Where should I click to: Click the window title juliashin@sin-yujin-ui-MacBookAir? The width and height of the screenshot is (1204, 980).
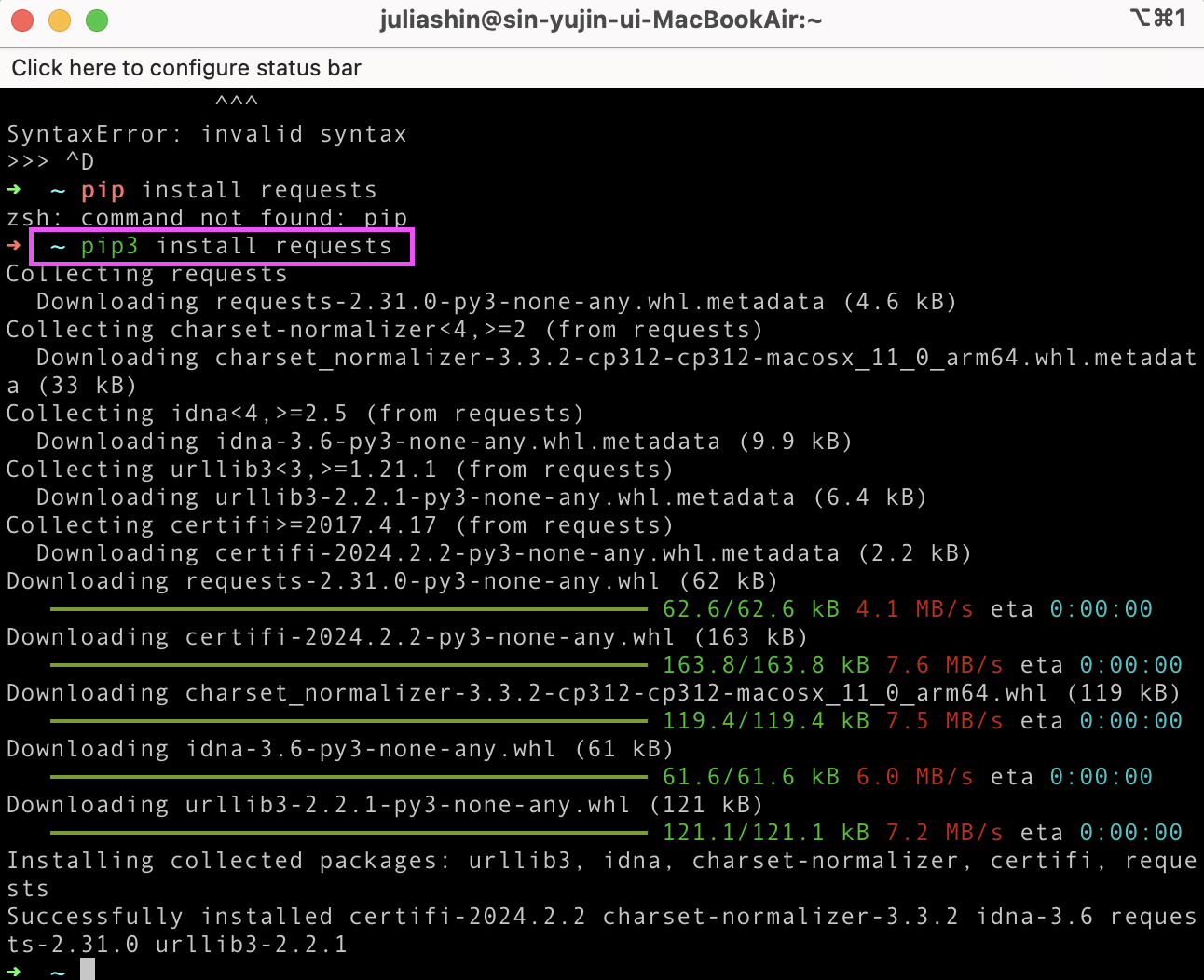601,20
